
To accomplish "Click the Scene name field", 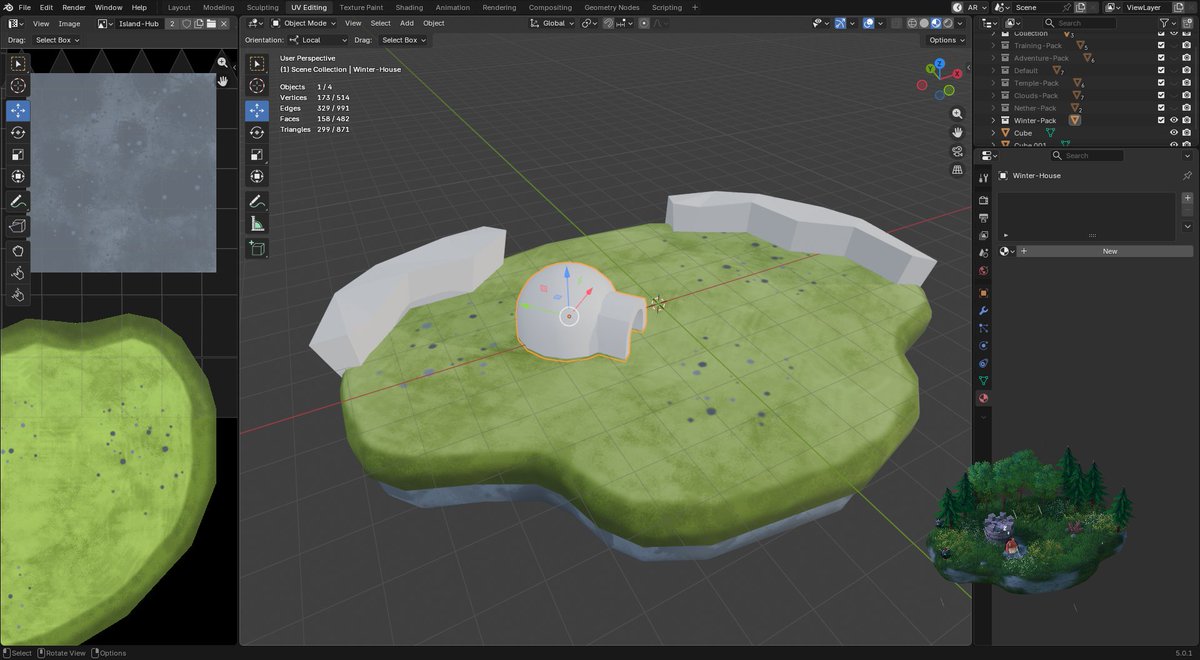I will pyautogui.click(x=1044, y=7).
